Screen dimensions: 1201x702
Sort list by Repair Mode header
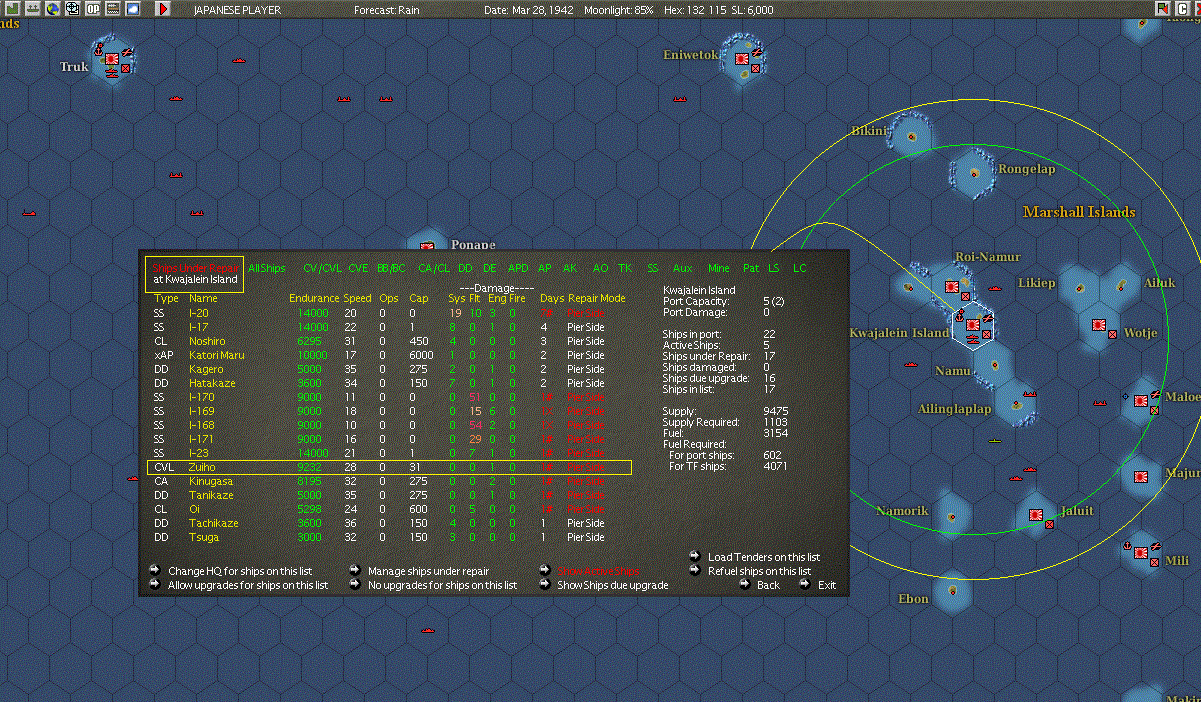click(597, 298)
